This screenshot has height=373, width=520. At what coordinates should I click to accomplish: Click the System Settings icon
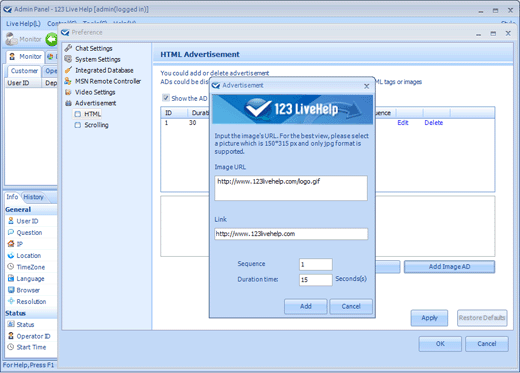(x=68, y=59)
